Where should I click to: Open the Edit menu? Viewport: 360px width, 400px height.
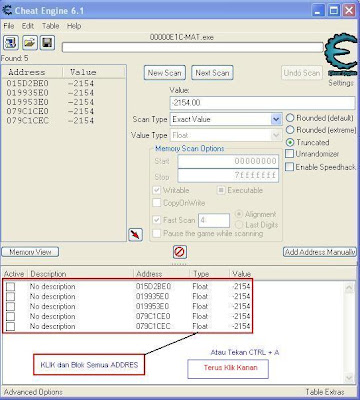point(28,26)
